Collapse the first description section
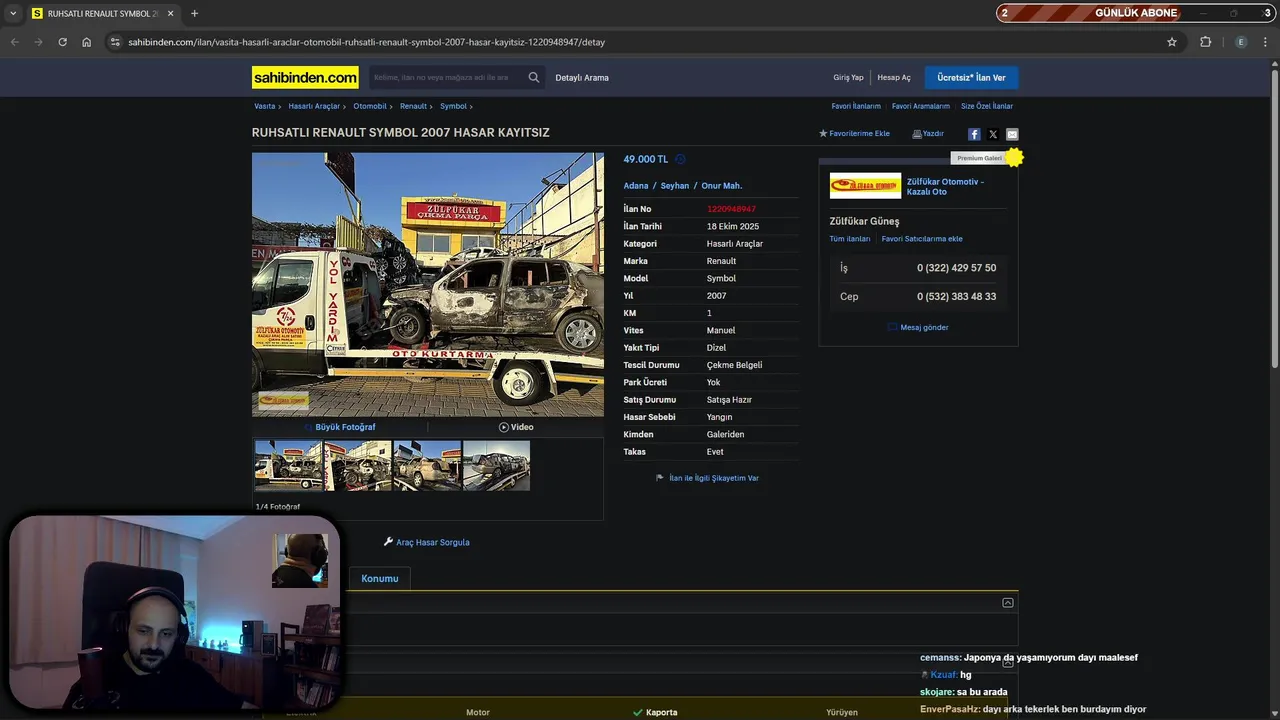Screen dimensions: 1280x720 pos(1008,602)
